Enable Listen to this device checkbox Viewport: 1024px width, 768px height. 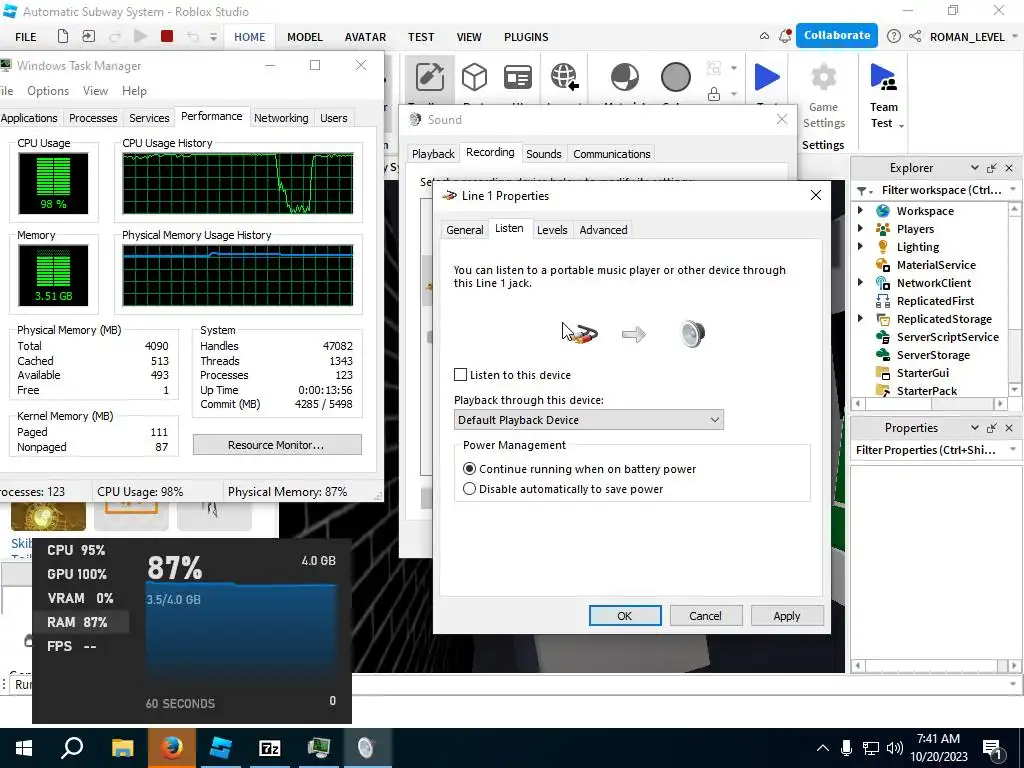[x=460, y=375]
